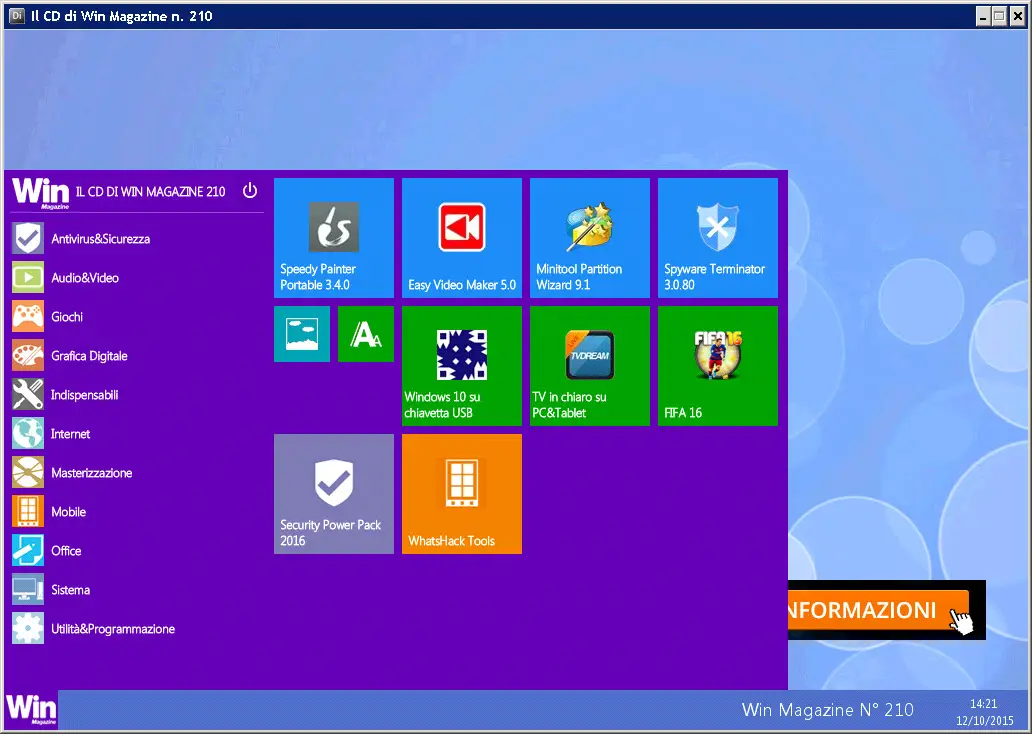Open the Security Power Pack 2016 tile
The image size is (1032, 734).
pos(334,494)
